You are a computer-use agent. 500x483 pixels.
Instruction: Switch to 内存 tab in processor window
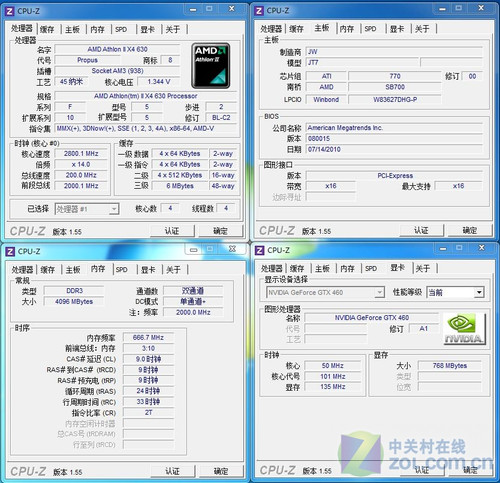point(97,29)
